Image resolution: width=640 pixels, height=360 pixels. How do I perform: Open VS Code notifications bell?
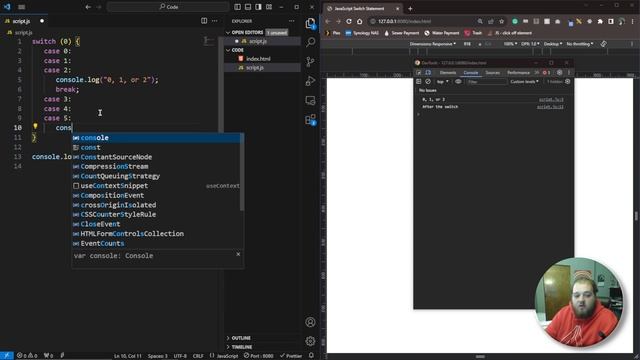click(x=311, y=356)
